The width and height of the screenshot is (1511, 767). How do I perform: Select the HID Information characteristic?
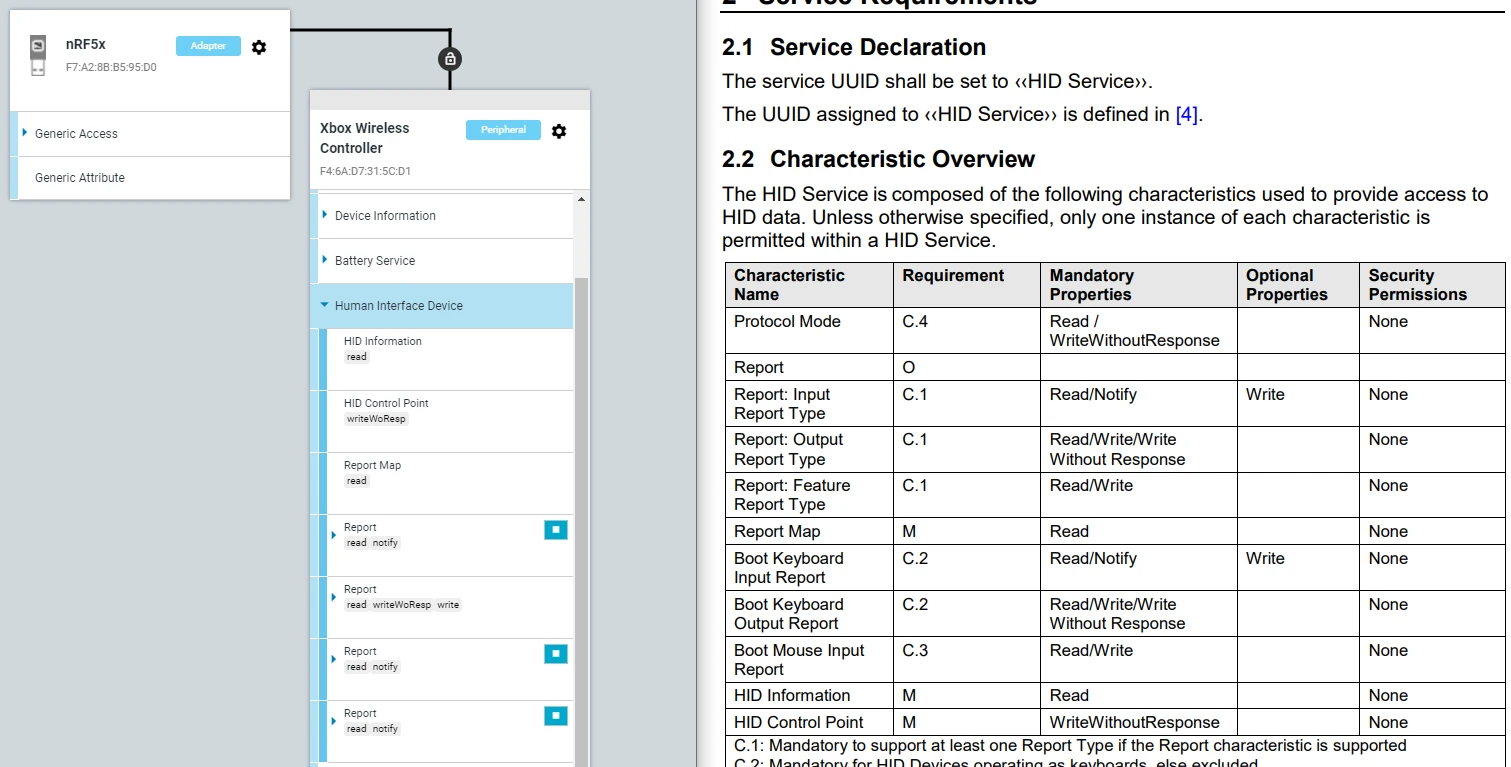[x=383, y=342]
